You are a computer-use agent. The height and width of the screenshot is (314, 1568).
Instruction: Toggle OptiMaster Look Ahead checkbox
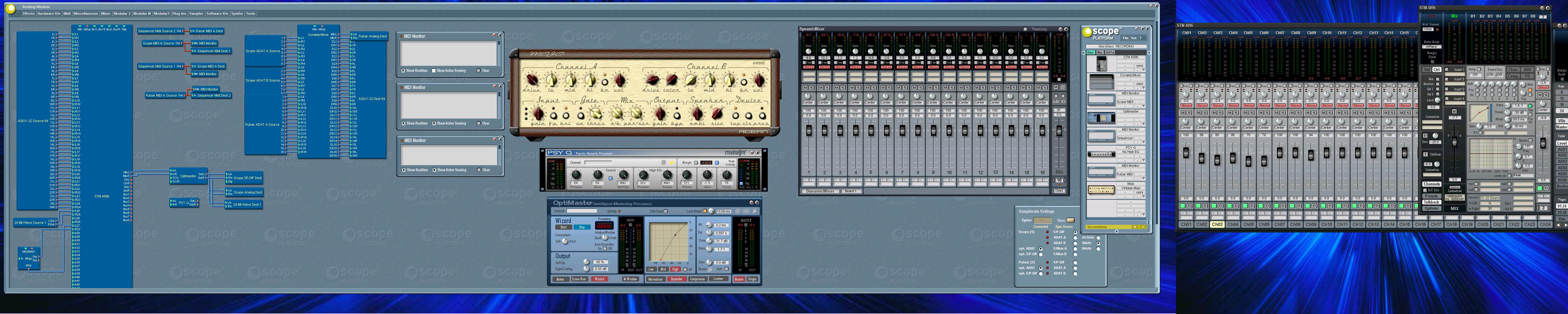point(705,212)
